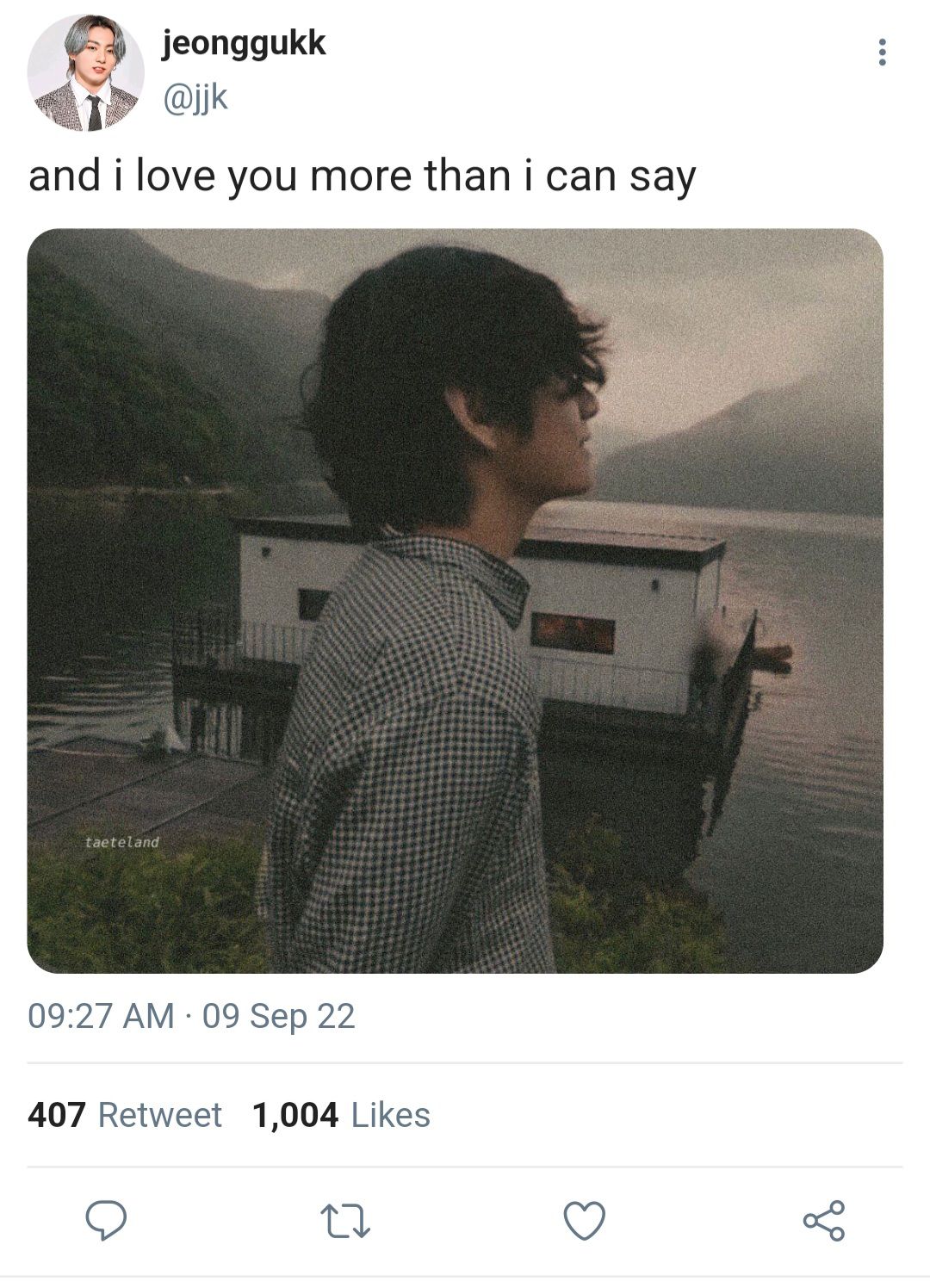Screen dimensions: 930x1288
Task: Tap the retweet arrows icon
Action: [345, 1221]
